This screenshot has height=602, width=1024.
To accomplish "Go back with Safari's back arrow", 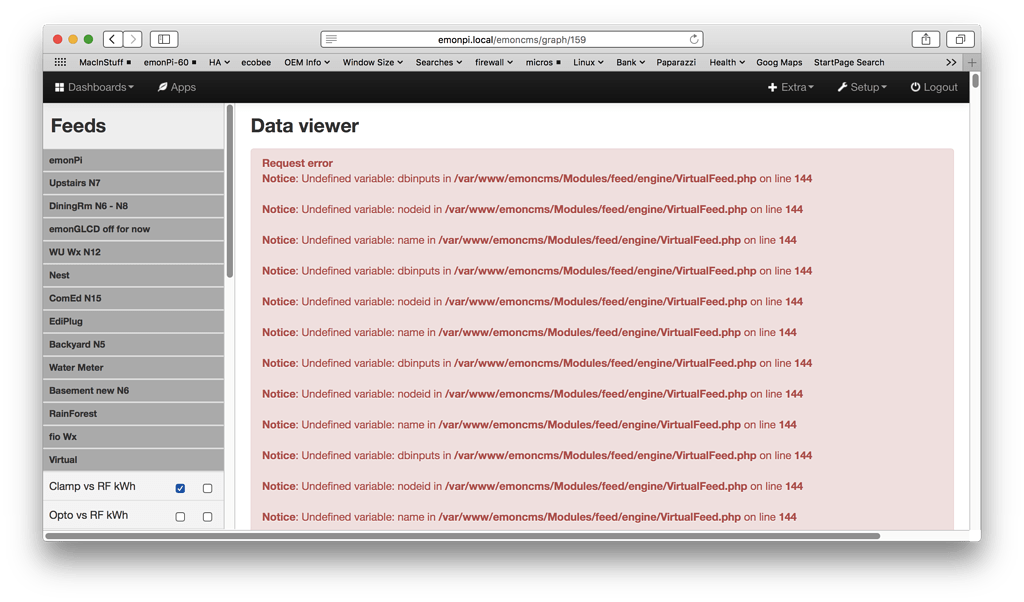I will 112,39.
